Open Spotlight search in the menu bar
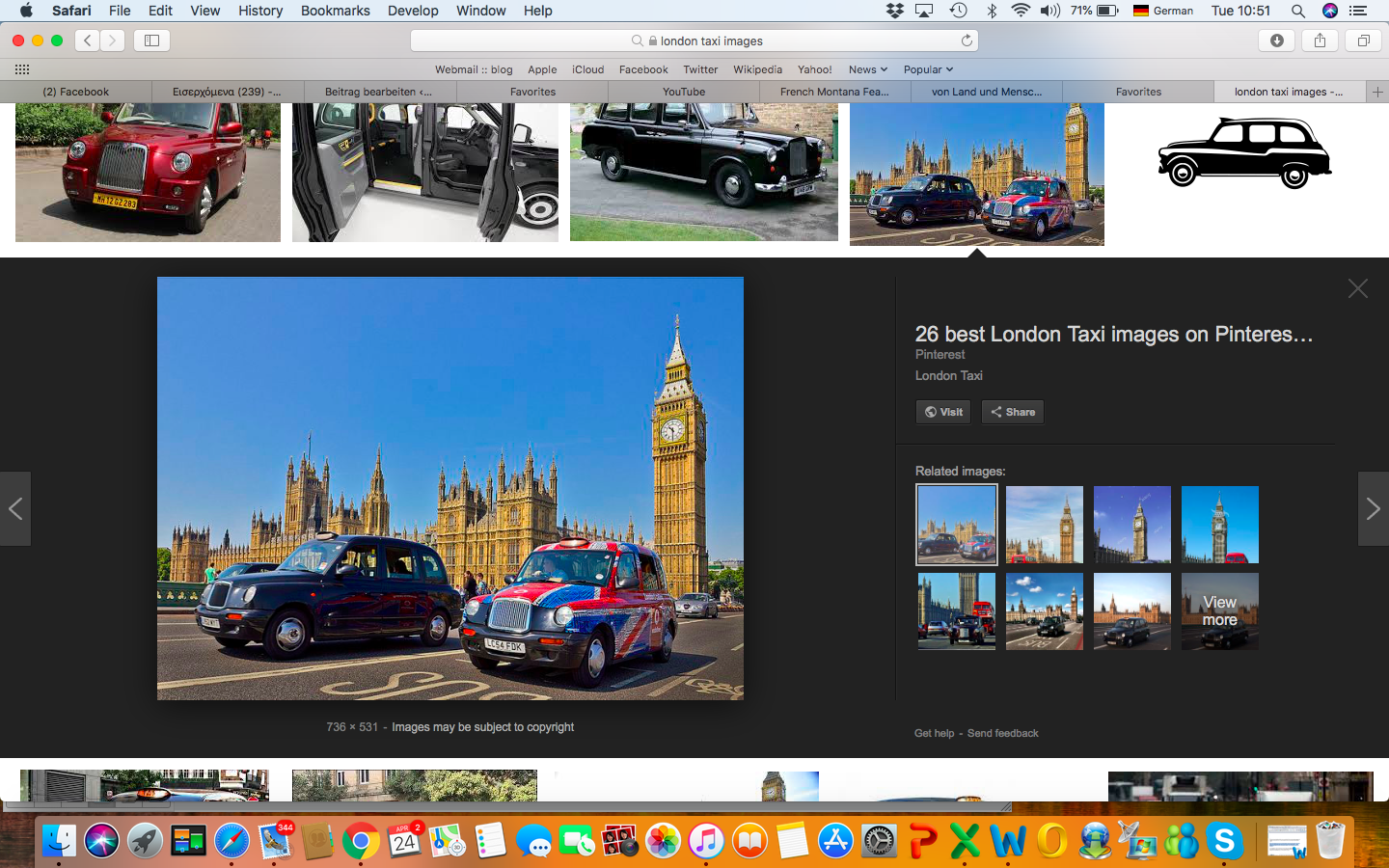 point(1298,11)
